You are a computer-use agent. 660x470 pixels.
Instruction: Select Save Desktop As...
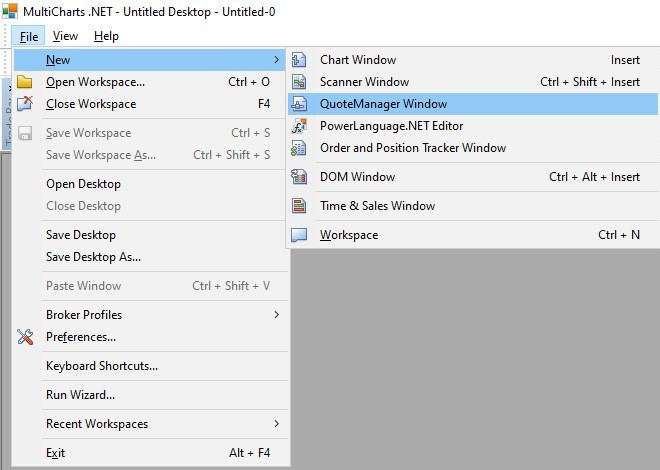click(x=149, y=257)
